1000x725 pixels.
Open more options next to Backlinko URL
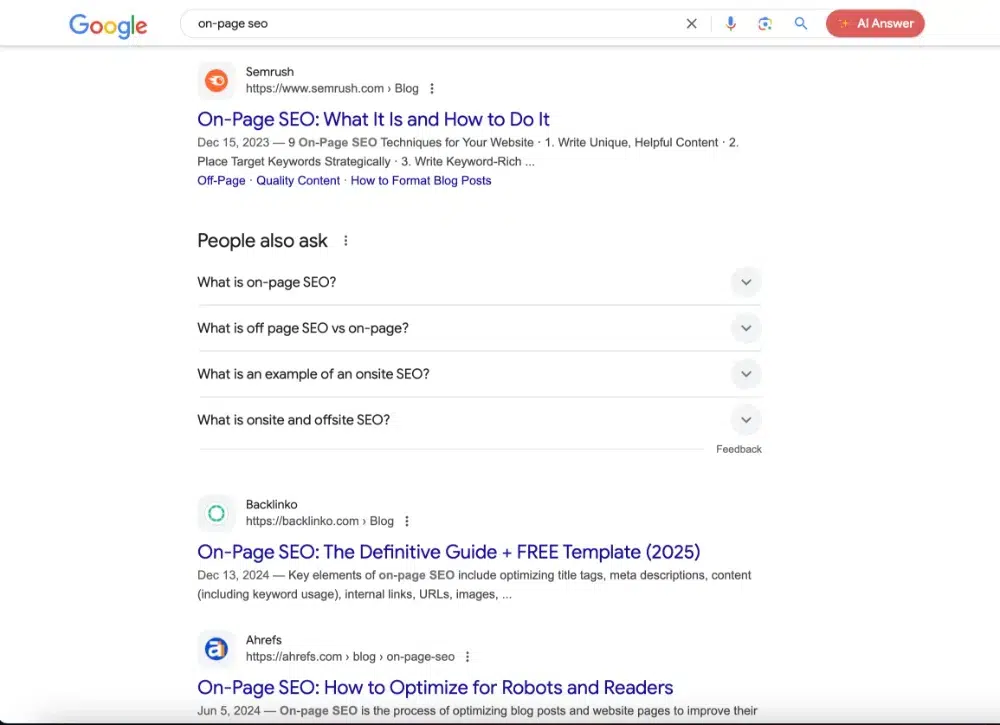(x=407, y=521)
